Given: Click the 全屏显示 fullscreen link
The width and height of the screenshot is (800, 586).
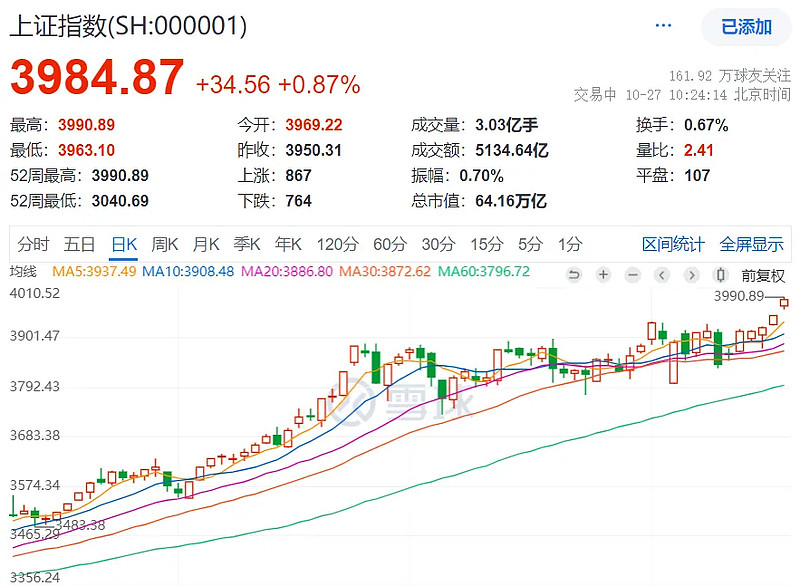Looking at the screenshot, I should (x=751, y=244).
